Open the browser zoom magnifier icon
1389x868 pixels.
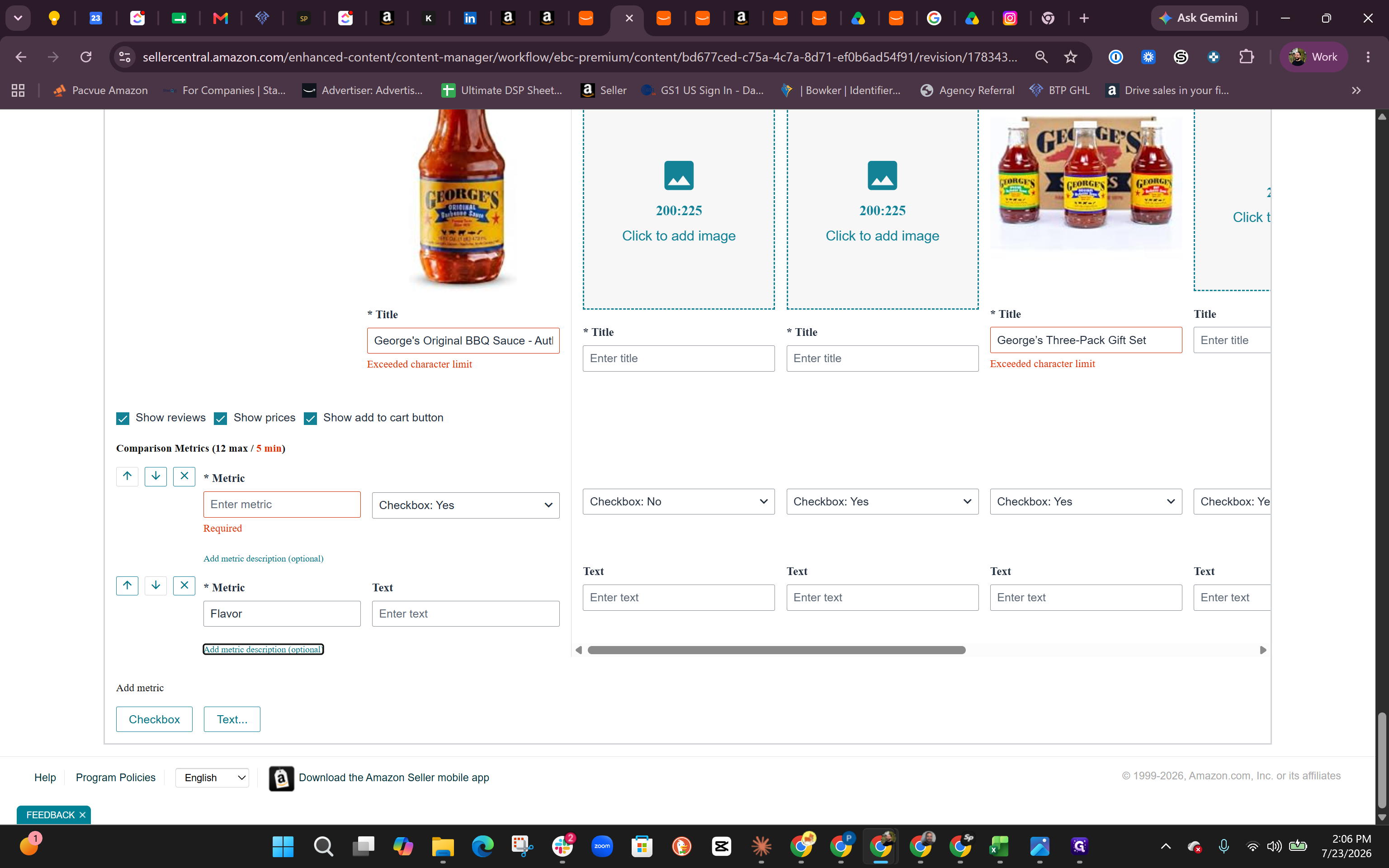click(1041, 57)
